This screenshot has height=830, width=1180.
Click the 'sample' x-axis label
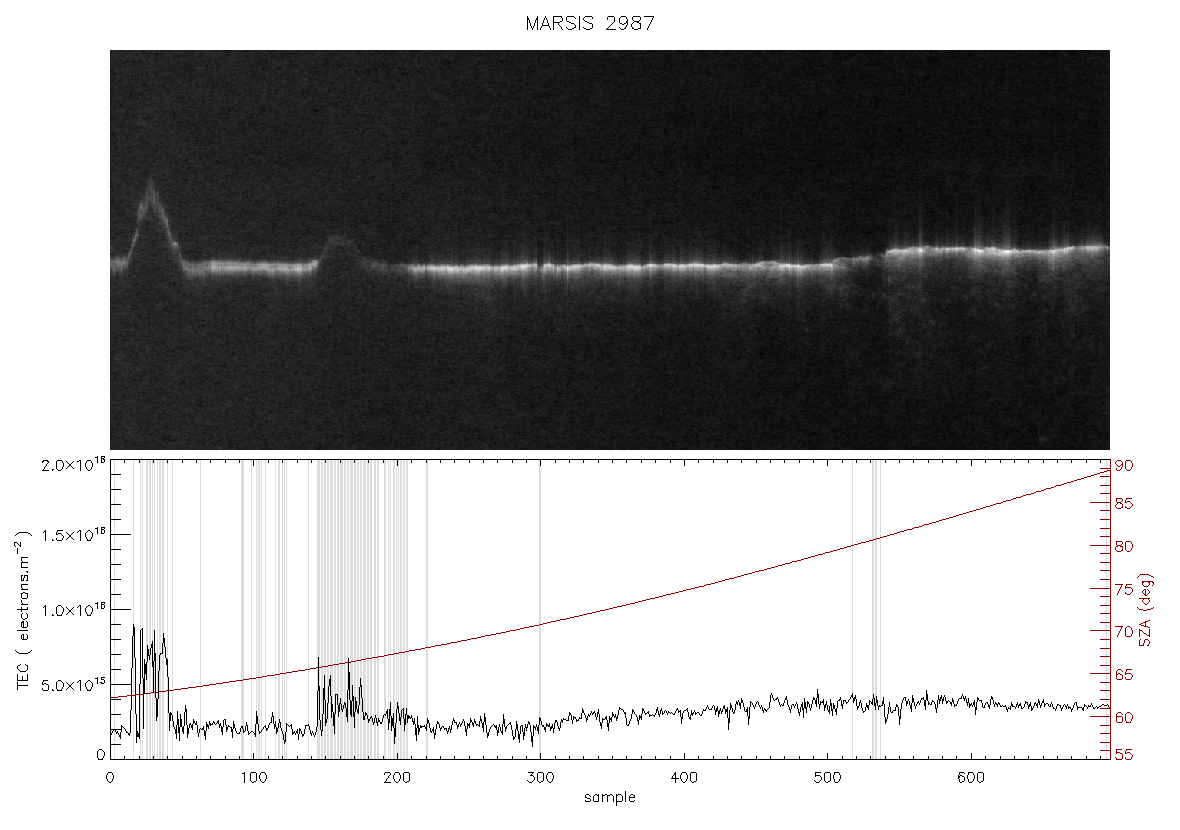(610, 798)
